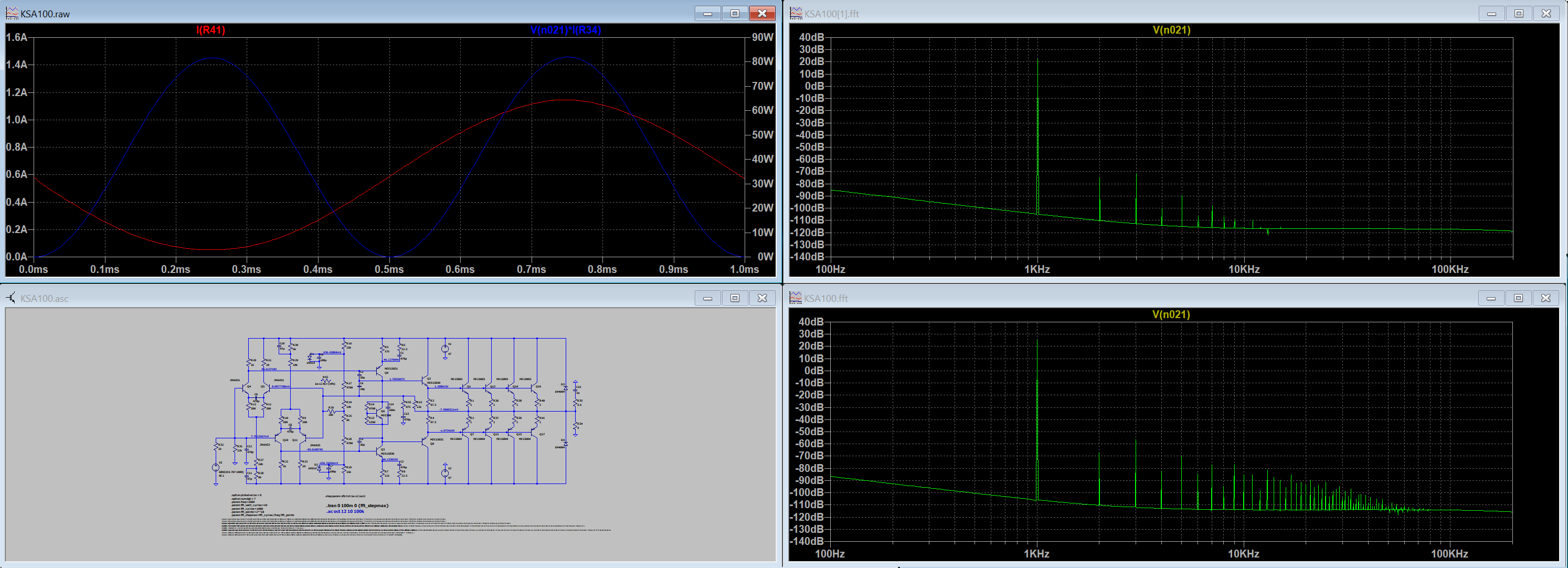Click 10KHz axis label in lower KSA100.fft
This screenshot has height=568, width=1568.
[1244, 553]
